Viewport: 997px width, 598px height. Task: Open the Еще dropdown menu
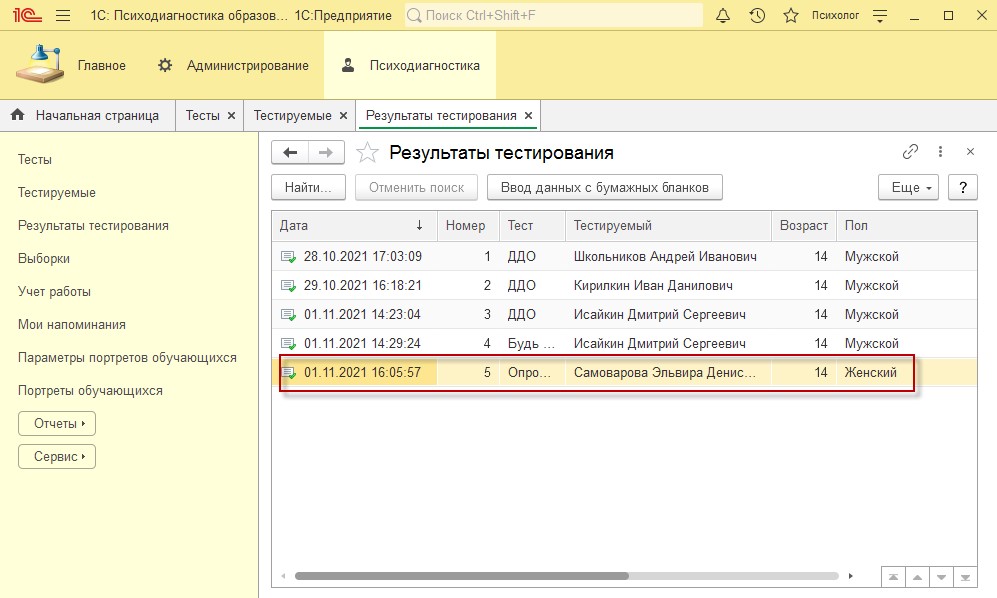click(x=908, y=187)
